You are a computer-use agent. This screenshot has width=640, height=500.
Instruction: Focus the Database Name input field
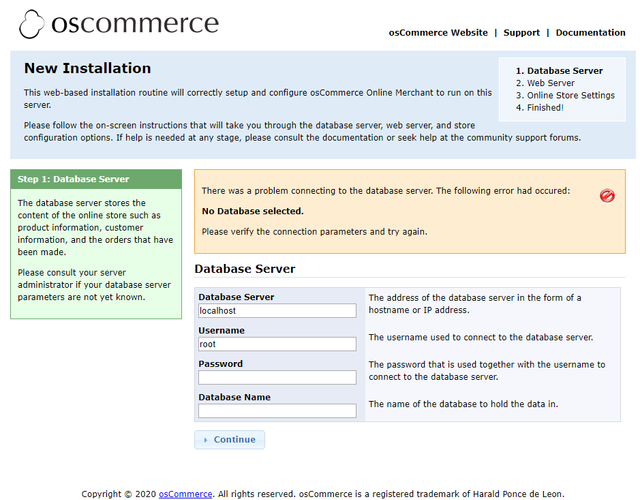(x=277, y=411)
